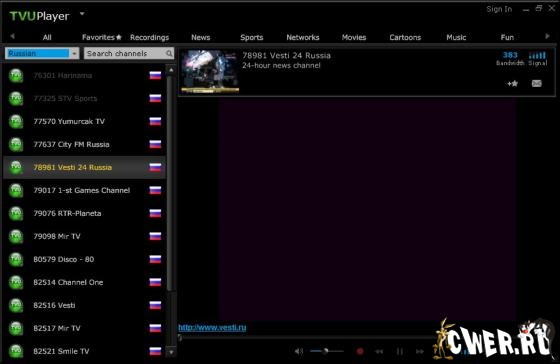Mute audio with the speaker icon
This screenshot has height=364, width=560.
(299, 351)
